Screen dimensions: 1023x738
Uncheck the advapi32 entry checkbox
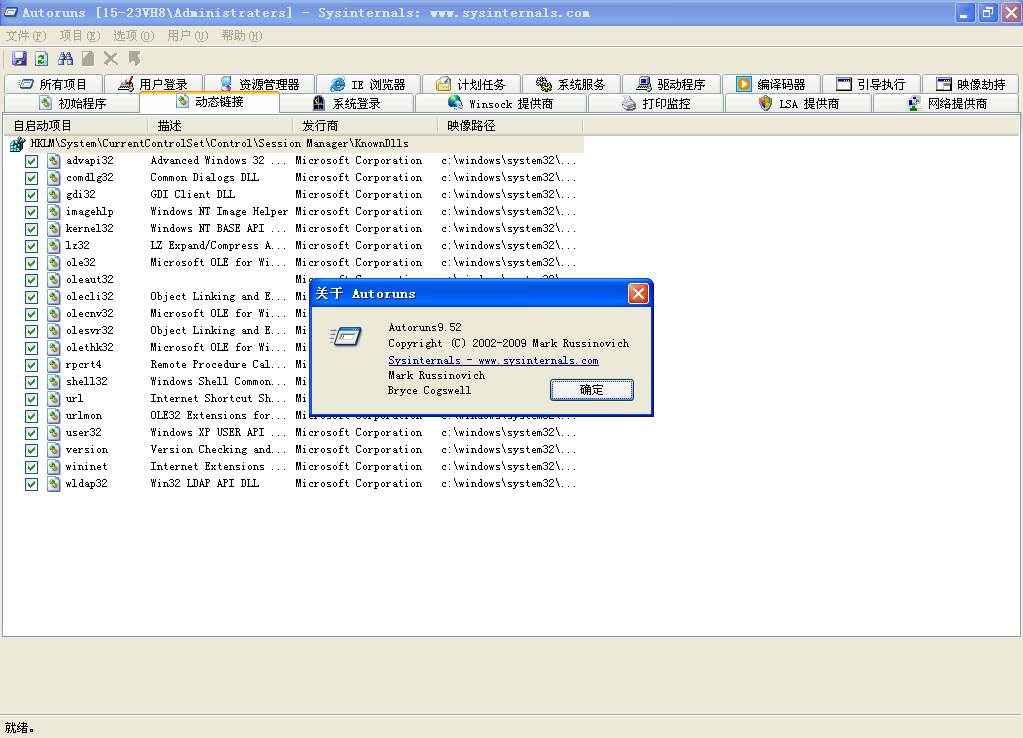[x=31, y=161]
